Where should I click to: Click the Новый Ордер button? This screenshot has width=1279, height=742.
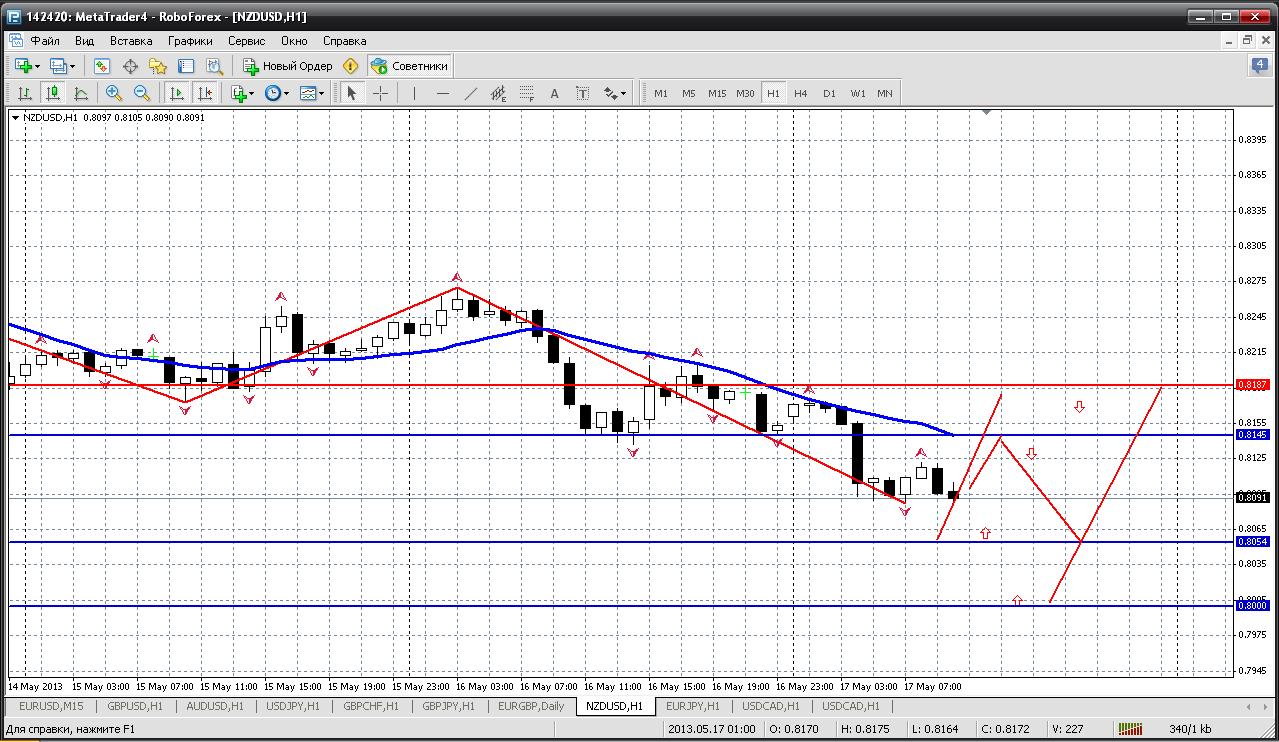pyautogui.click(x=287, y=66)
